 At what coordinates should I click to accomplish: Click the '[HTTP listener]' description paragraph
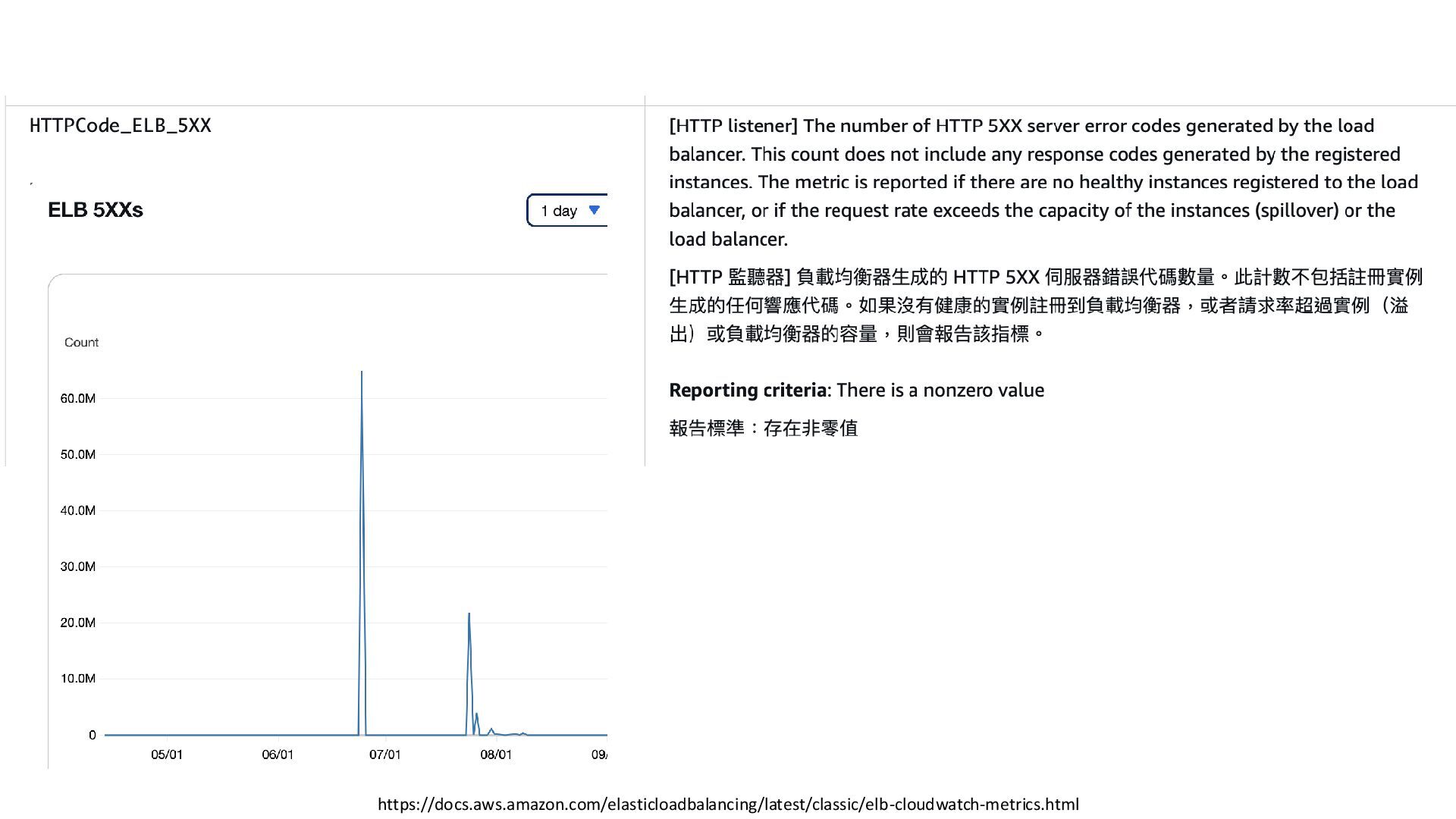1043,183
